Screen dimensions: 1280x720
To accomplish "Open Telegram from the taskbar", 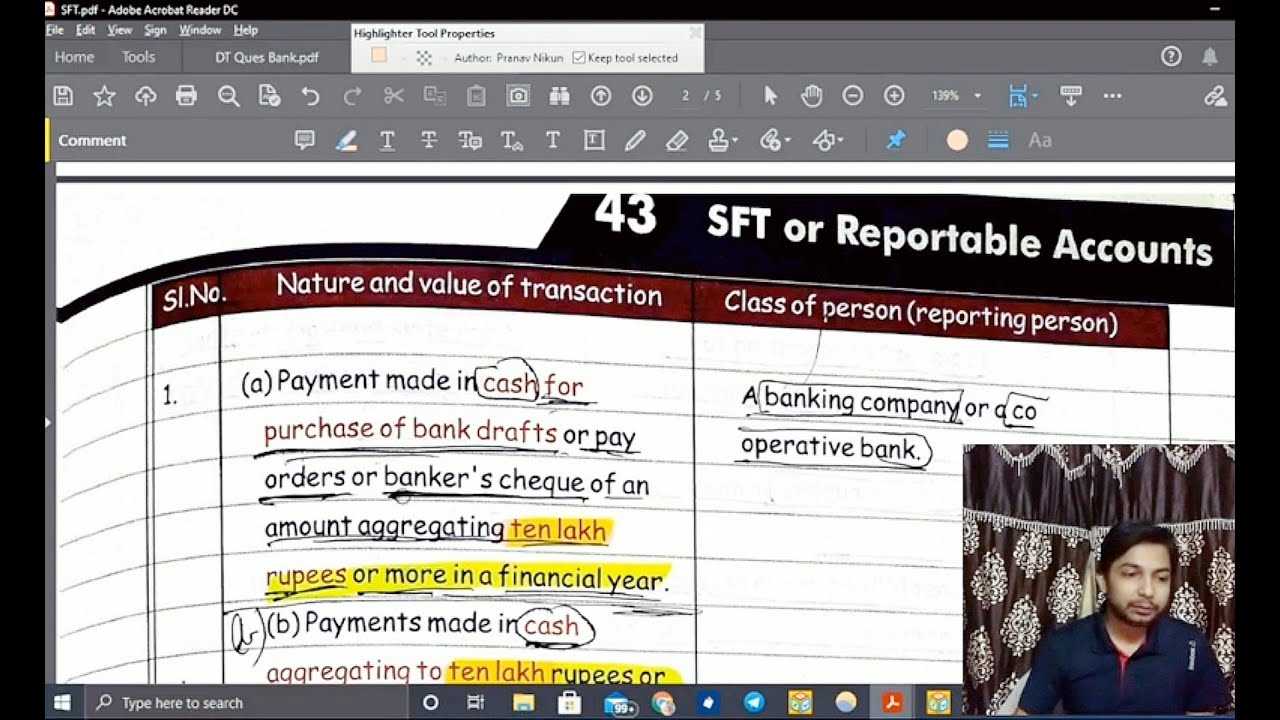I will 753,703.
